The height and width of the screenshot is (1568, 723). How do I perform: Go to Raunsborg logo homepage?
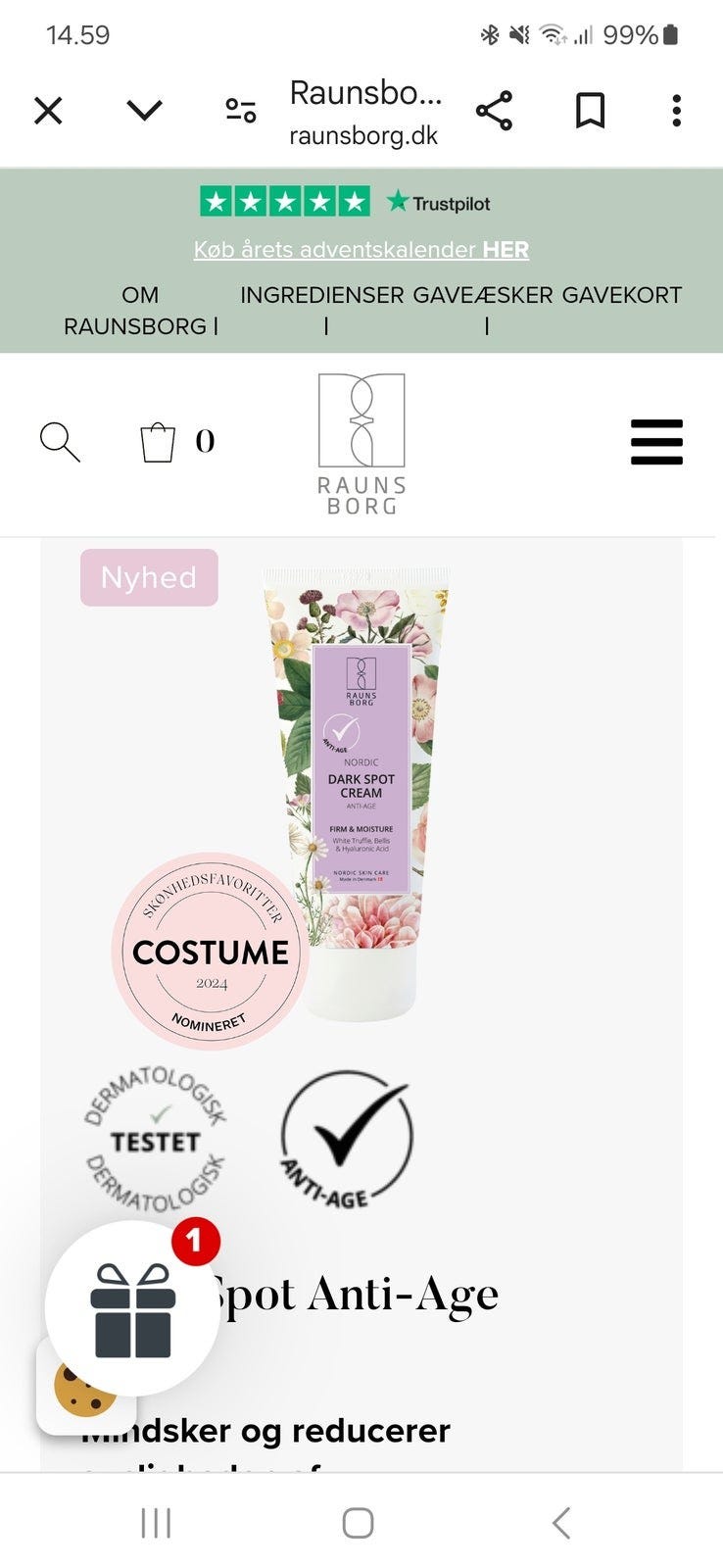click(361, 444)
